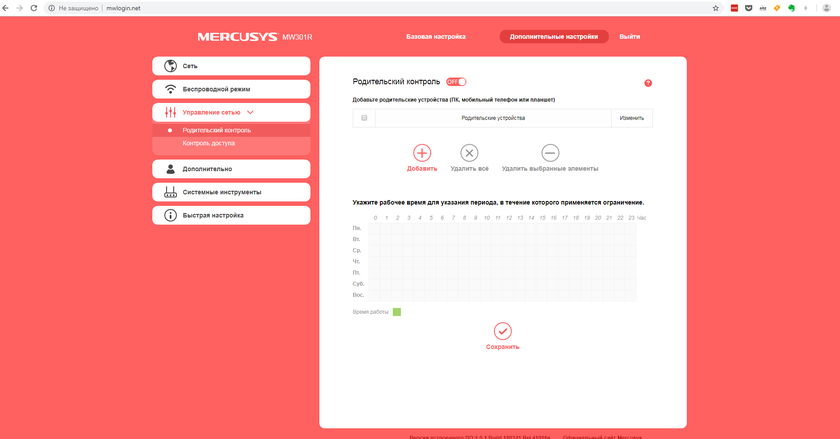Open Контроль доступа submenu item
Image resolution: width=840 pixels, height=439 pixels.
[209, 144]
